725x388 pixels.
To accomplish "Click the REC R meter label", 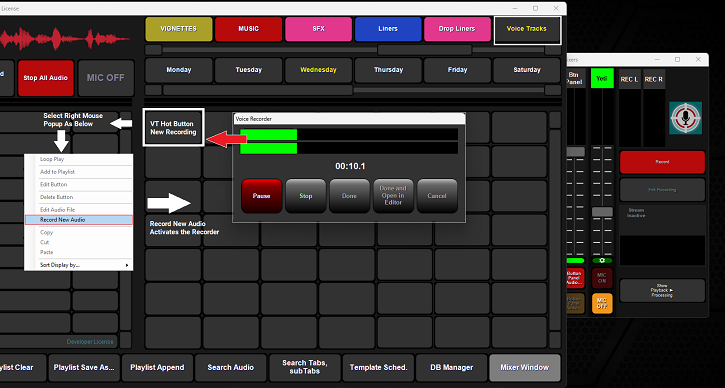I will coord(653,80).
